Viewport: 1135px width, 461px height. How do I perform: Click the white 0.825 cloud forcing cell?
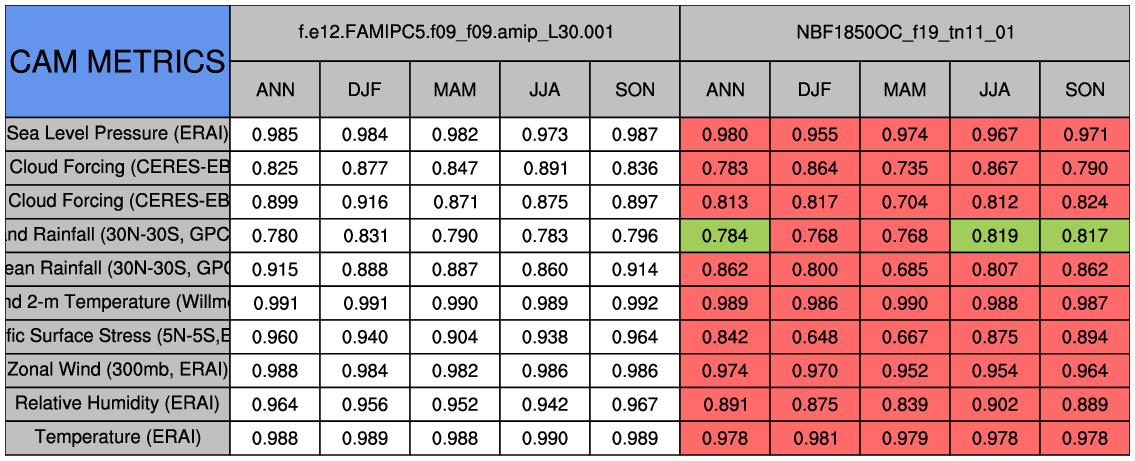pyautogui.click(x=275, y=168)
